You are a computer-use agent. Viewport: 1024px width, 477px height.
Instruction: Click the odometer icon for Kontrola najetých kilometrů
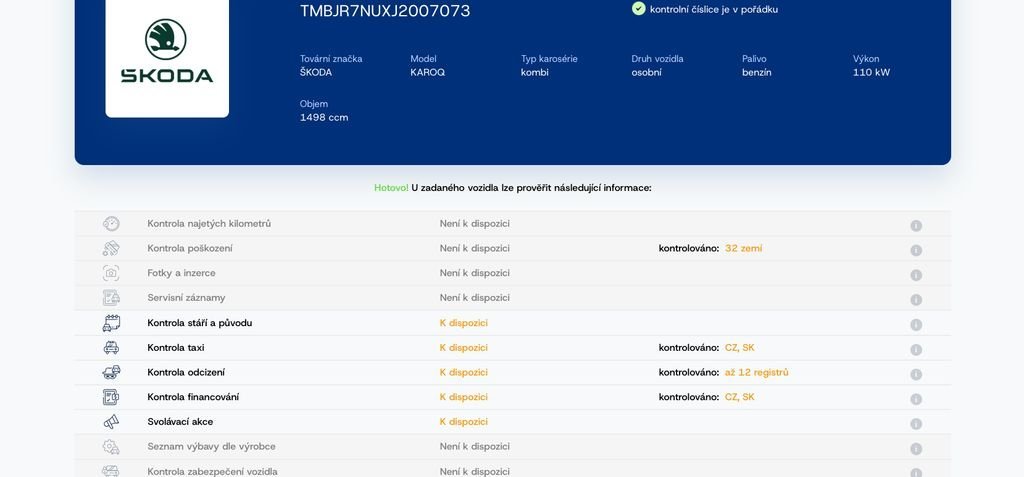(111, 224)
